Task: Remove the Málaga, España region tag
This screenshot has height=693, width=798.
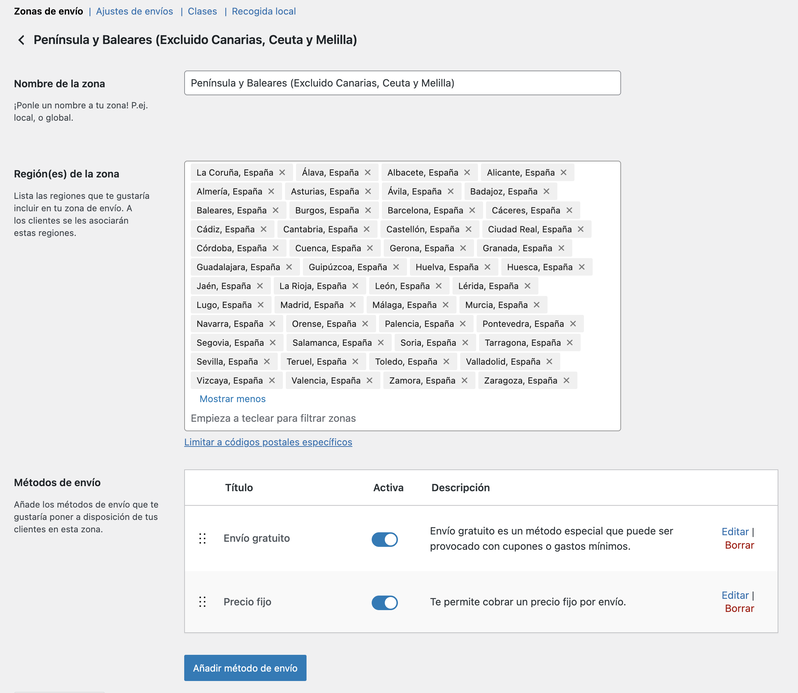Action: (446, 305)
